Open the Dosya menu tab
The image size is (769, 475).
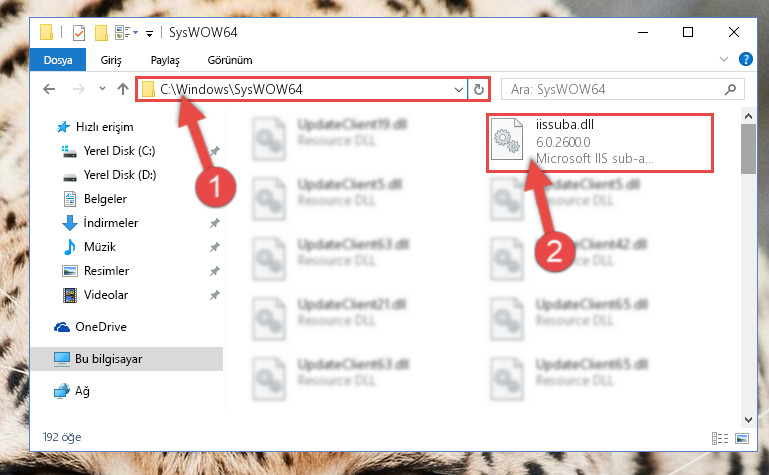[58, 60]
